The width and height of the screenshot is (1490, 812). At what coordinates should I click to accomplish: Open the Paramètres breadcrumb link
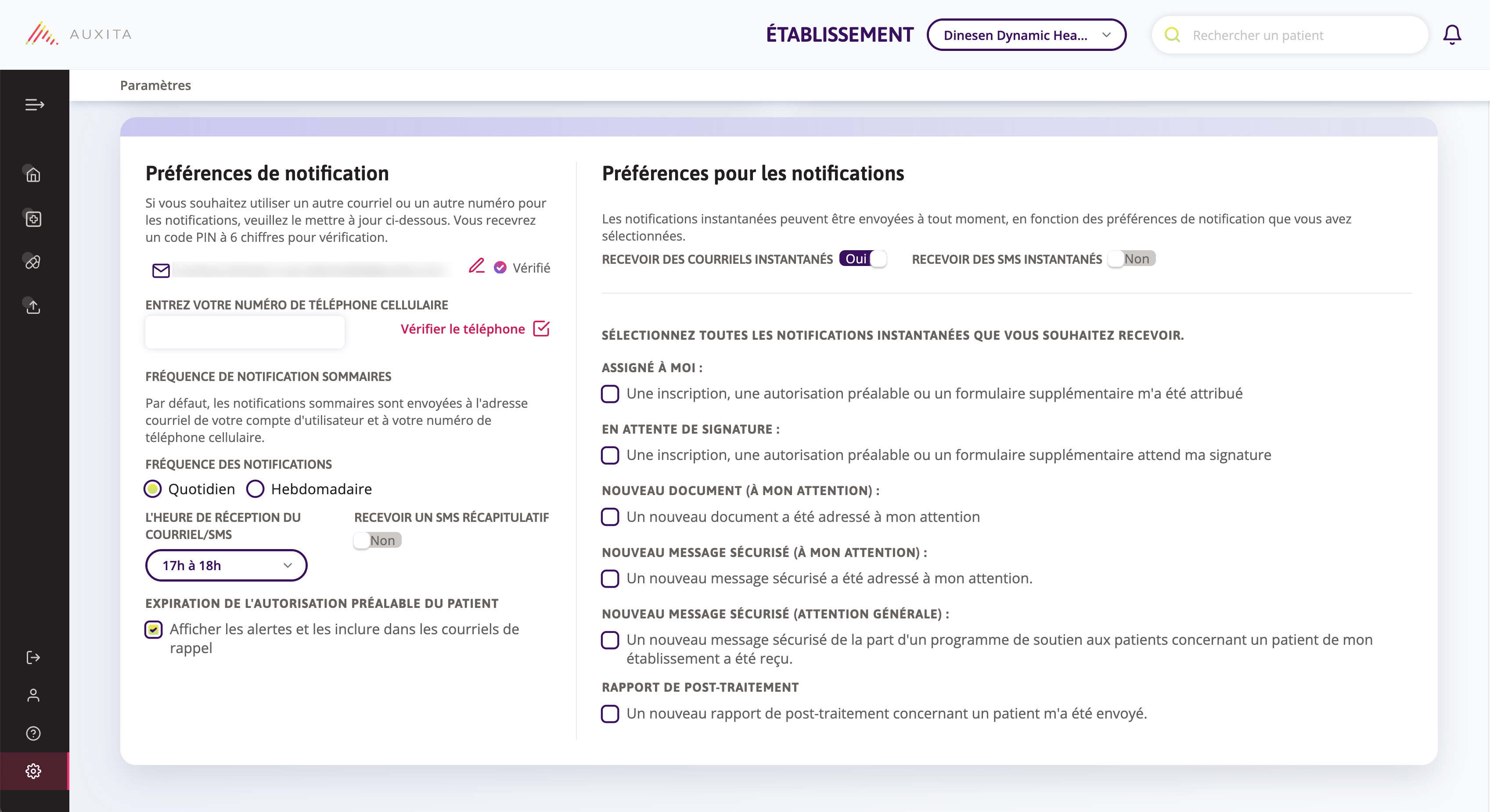click(x=155, y=85)
